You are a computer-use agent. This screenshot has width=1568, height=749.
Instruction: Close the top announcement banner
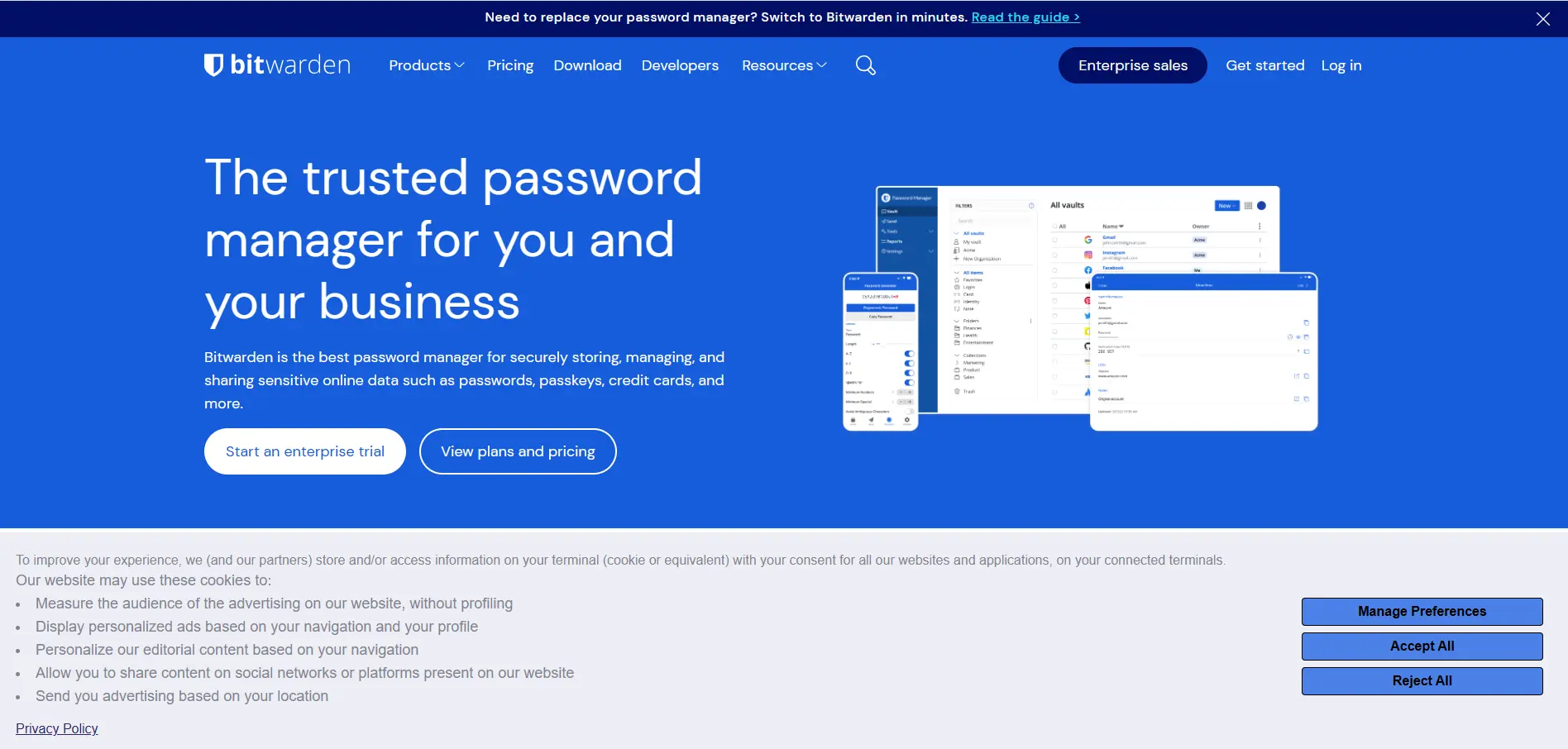(x=1542, y=19)
